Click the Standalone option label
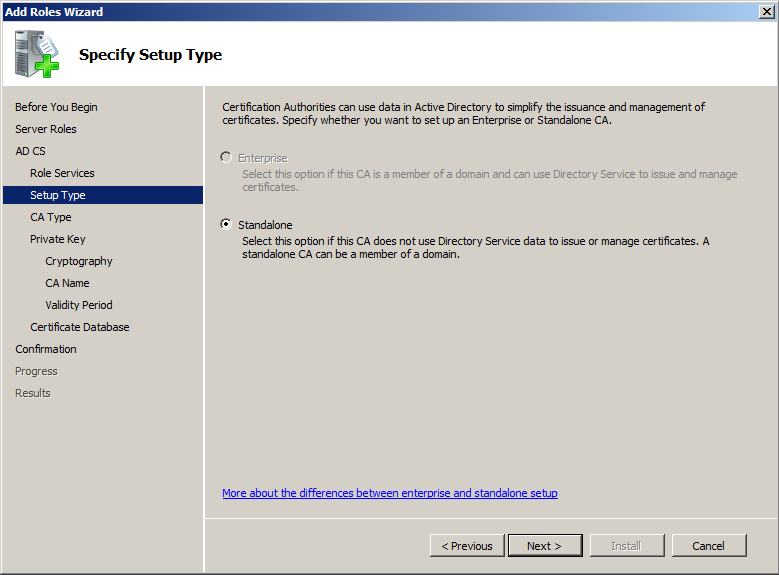The width and height of the screenshot is (779, 575). [x=265, y=225]
